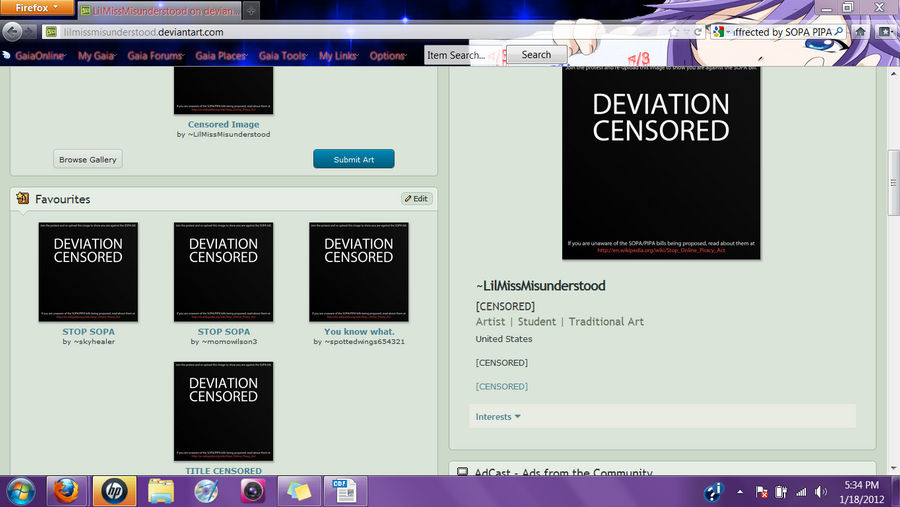Viewport: 900px width, 507px height.
Task: Click the search magnifier icon
Action: pos(839,32)
